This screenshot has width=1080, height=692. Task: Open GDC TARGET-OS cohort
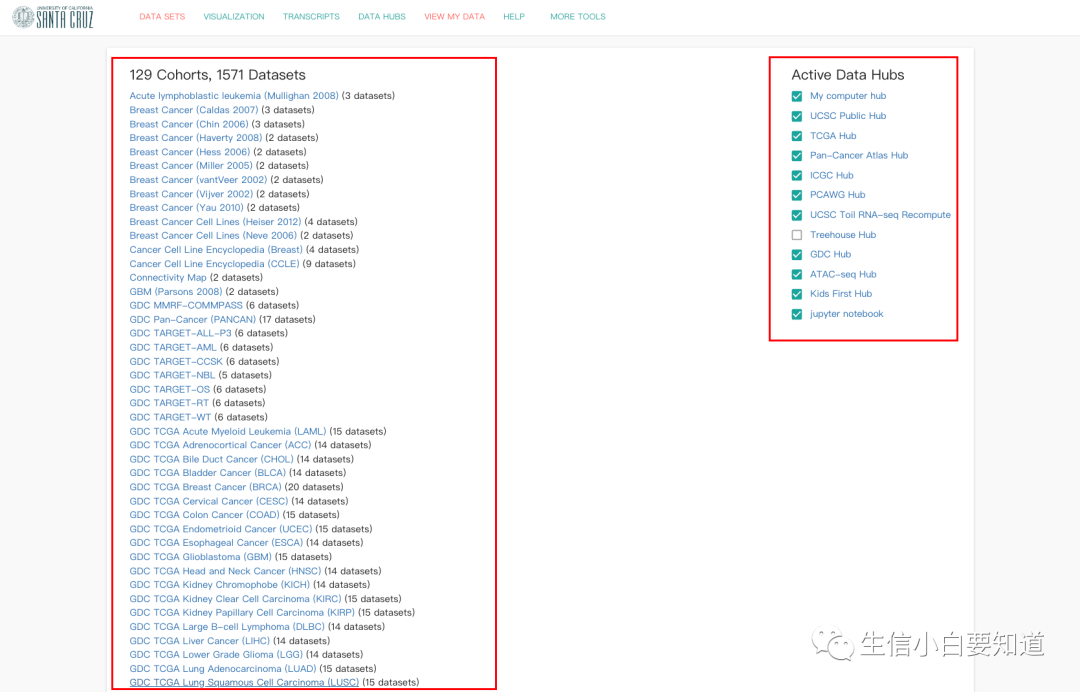pyautogui.click(x=169, y=389)
